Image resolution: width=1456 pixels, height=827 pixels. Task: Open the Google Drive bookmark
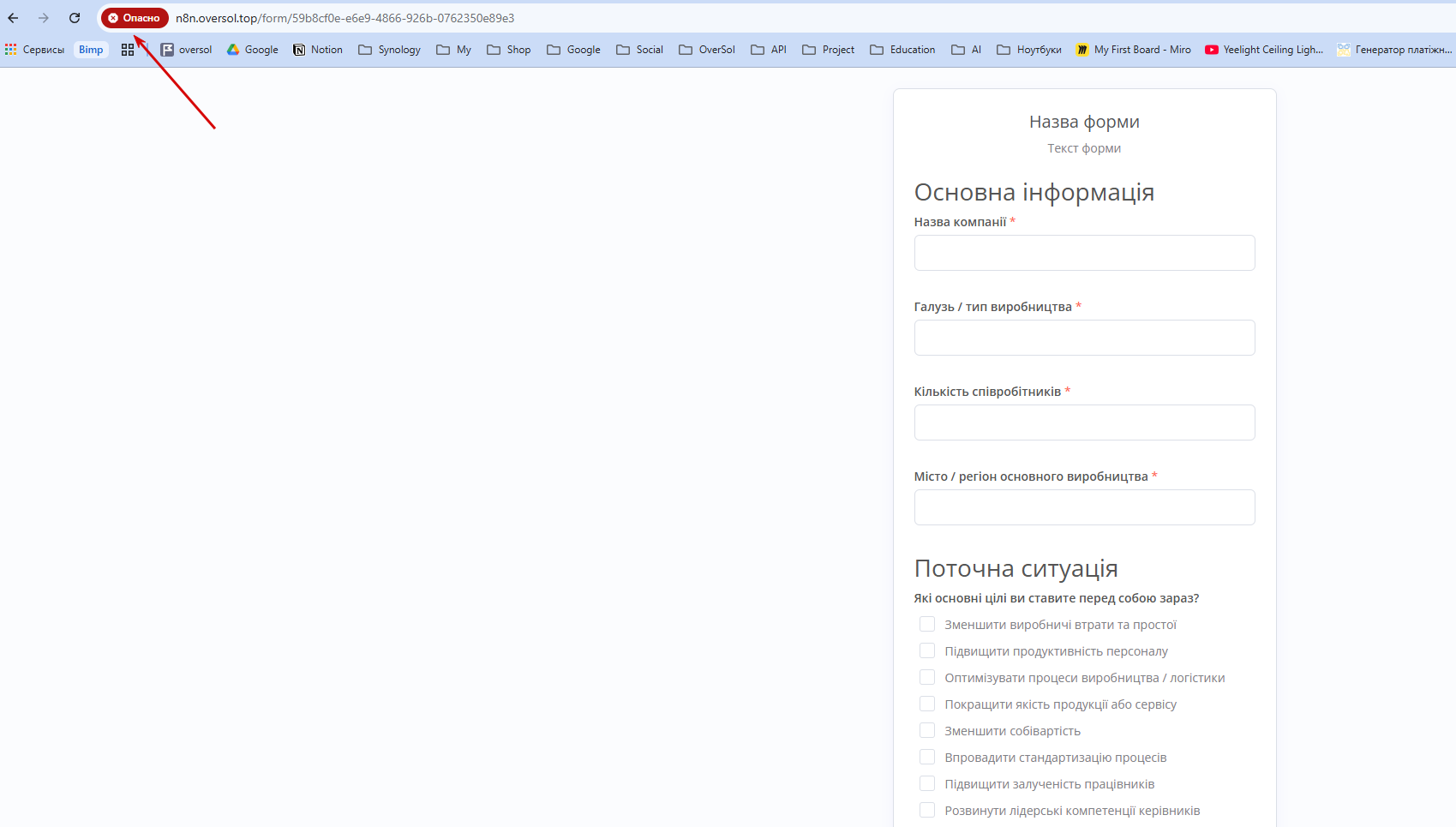(253, 50)
